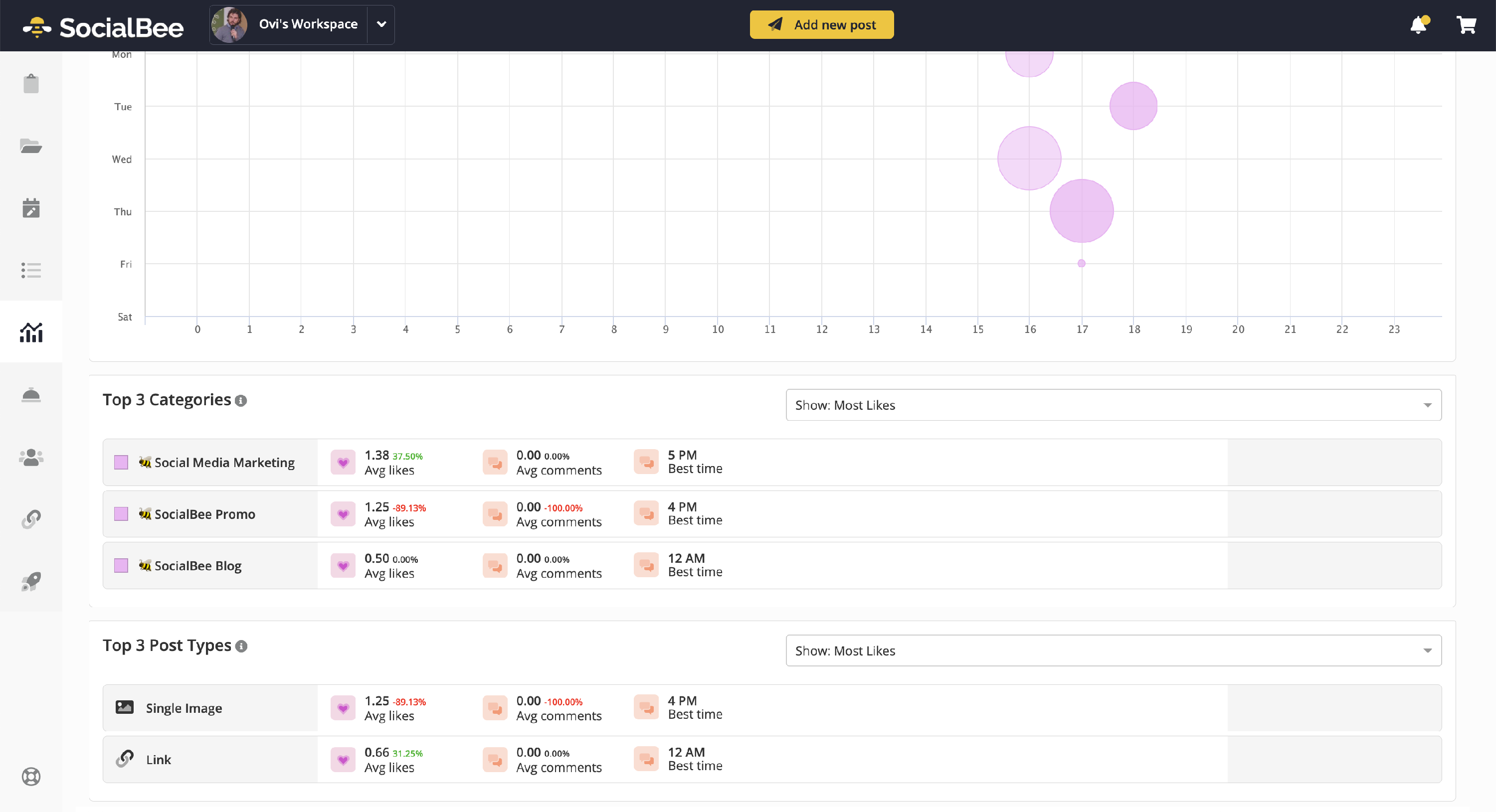The height and width of the screenshot is (812, 1496).
Task: Click the Tuesday 18h bubble
Action: point(1133,106)
